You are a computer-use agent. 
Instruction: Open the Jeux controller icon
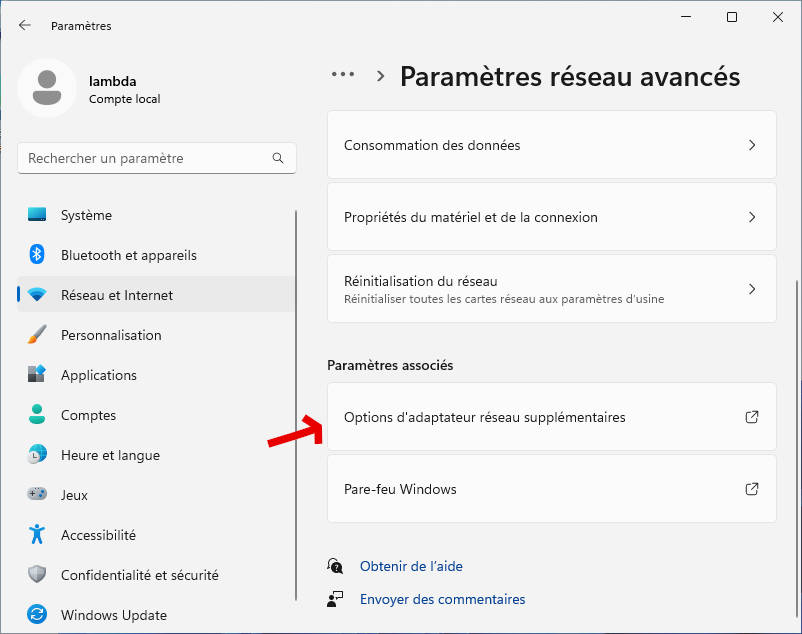pos(37,495)
